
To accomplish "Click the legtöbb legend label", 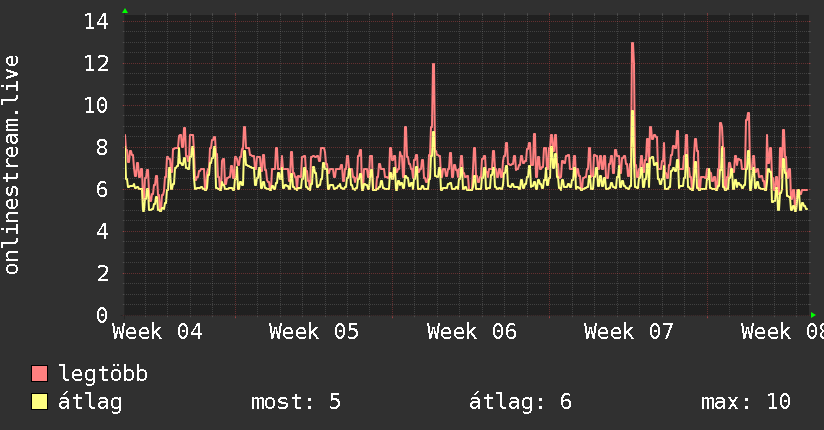I will click(103, 374).
